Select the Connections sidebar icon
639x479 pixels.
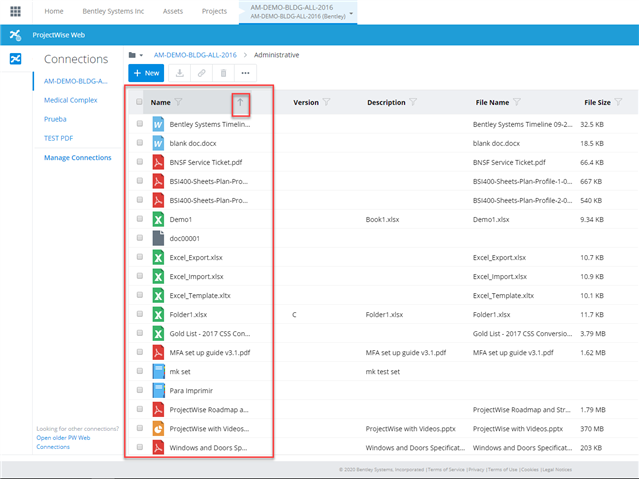15,59
